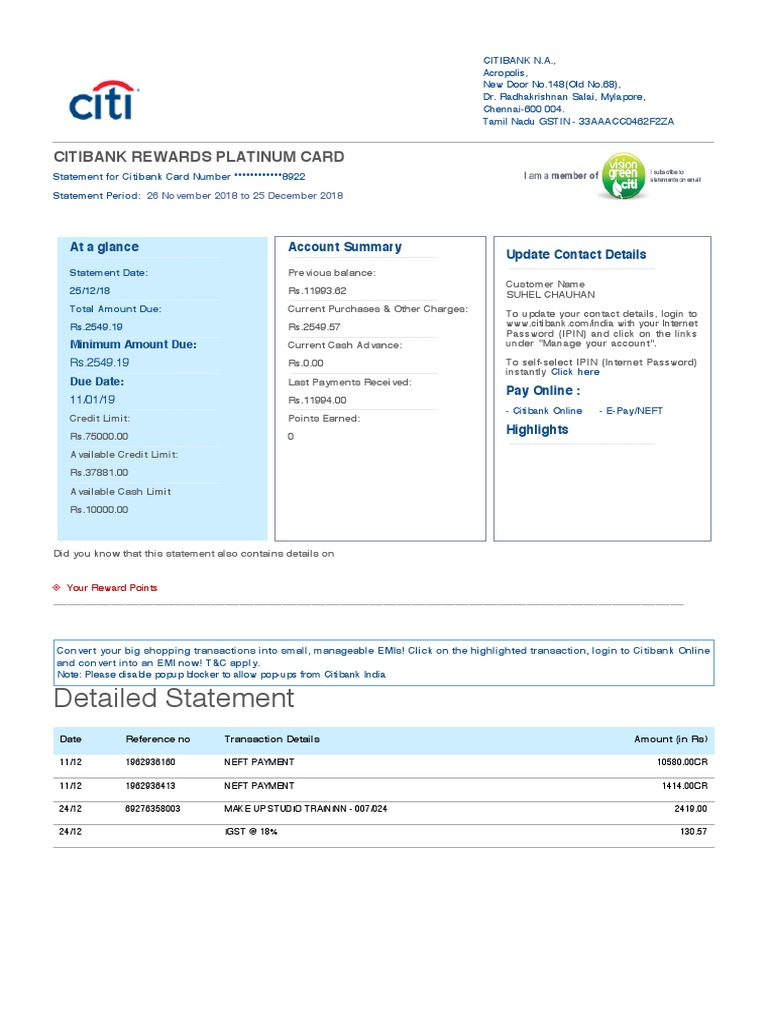768x1024 pixels.
Task: Select reference number 1962936160
Action: (x=150, y=762)
